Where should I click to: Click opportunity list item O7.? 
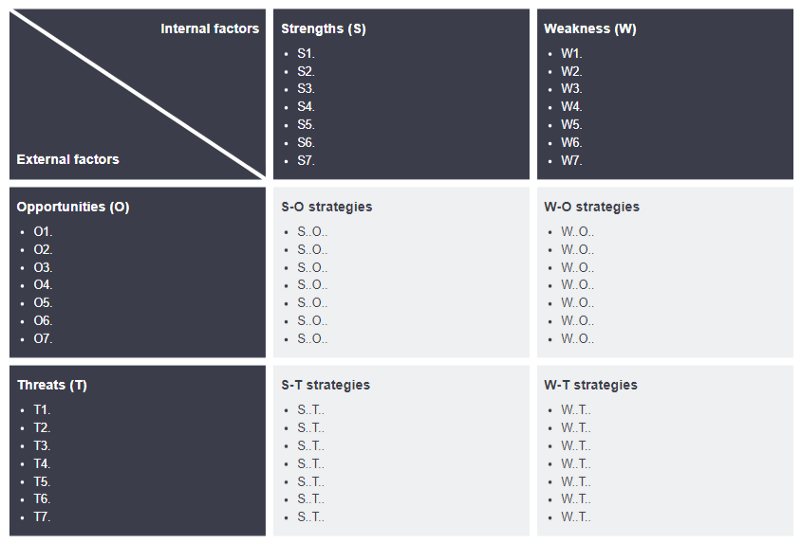pos(43,338)
